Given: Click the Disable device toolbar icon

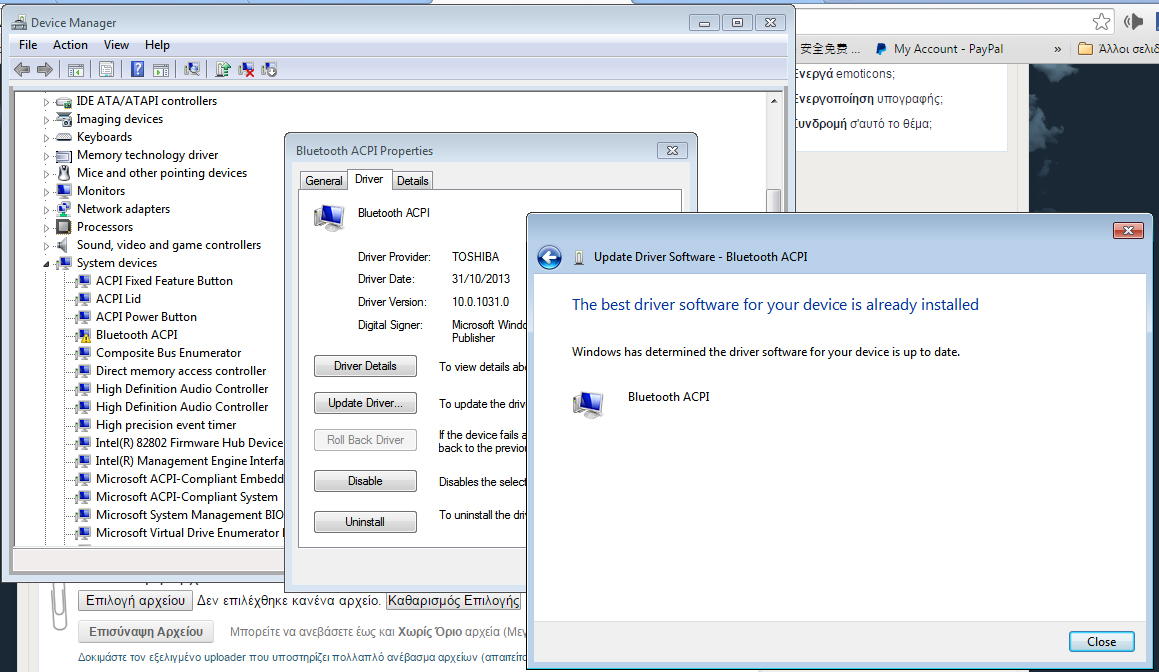Looking at the screenshot, I should tap(269, 69).
